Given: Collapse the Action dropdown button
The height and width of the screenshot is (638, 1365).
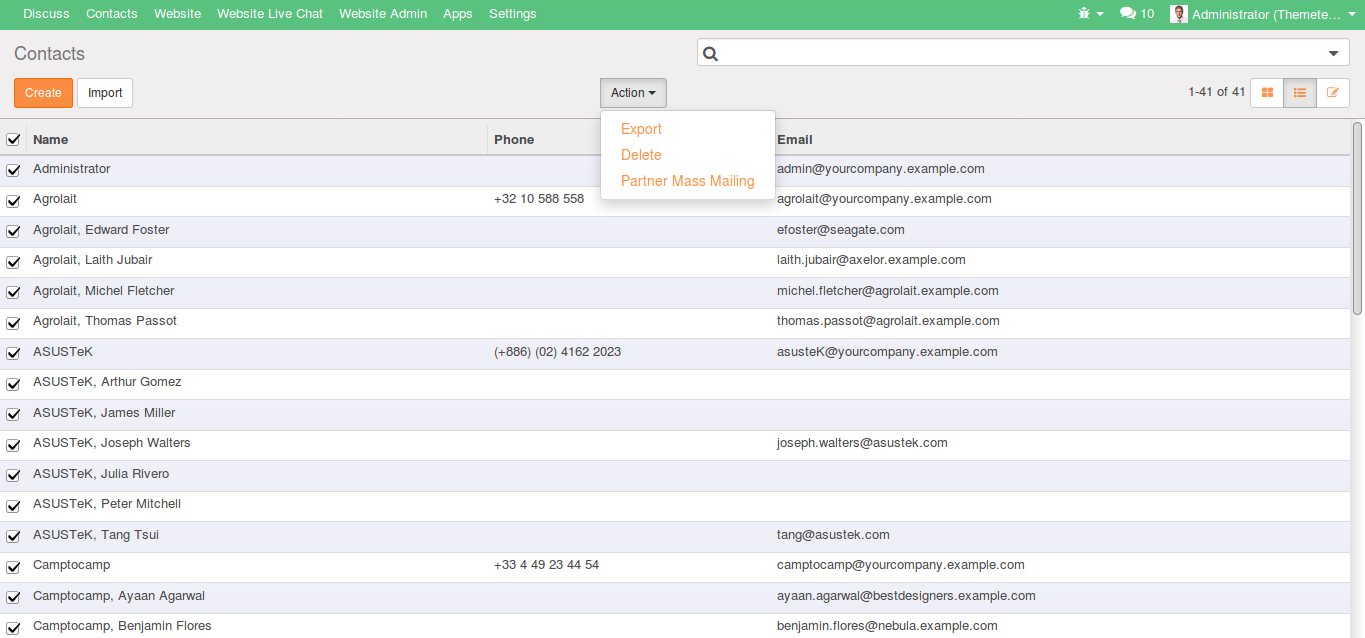Looking at the screenshot, I should click(633, 93).
